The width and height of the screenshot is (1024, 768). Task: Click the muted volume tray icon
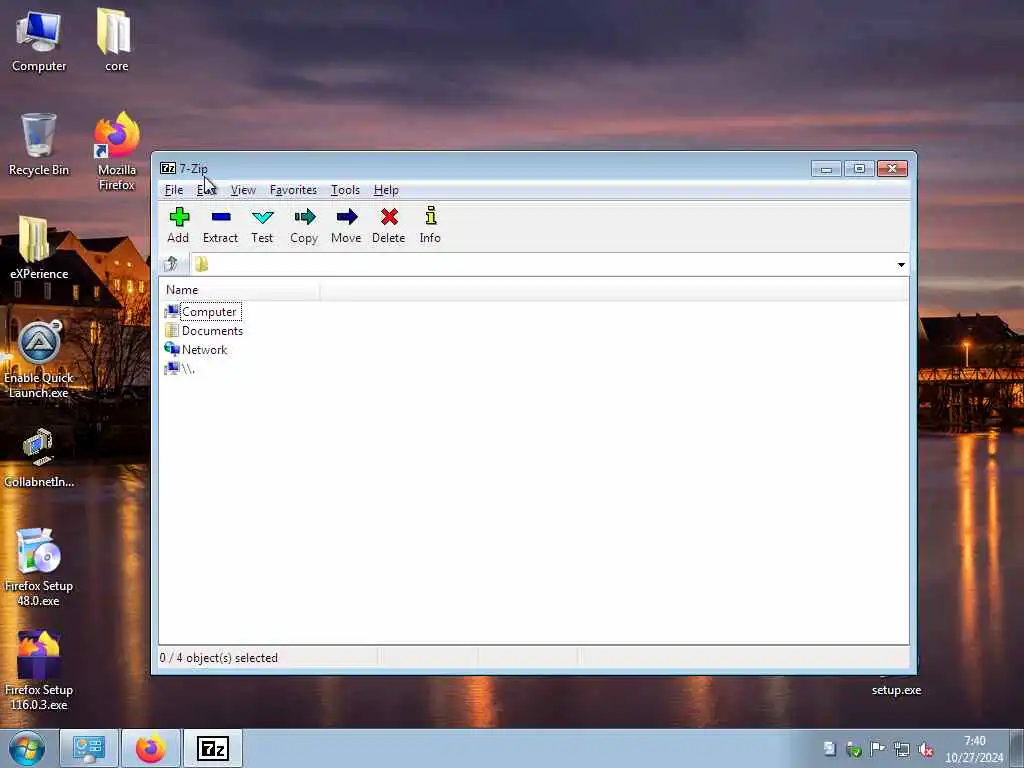[925, 750]
